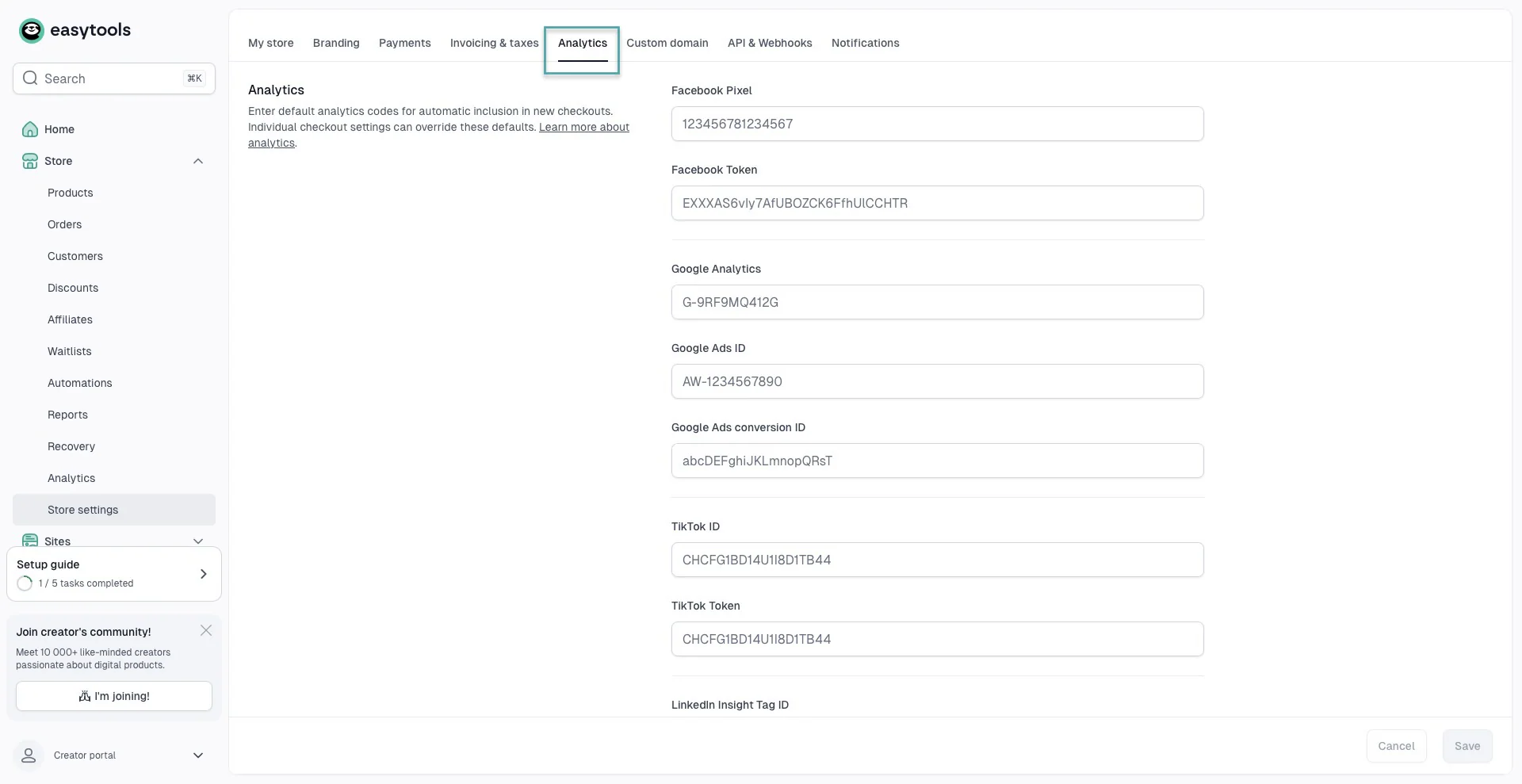Open Reports in the sidebar
Viewport: 1522px width, 784px height.
click(114, 415)
